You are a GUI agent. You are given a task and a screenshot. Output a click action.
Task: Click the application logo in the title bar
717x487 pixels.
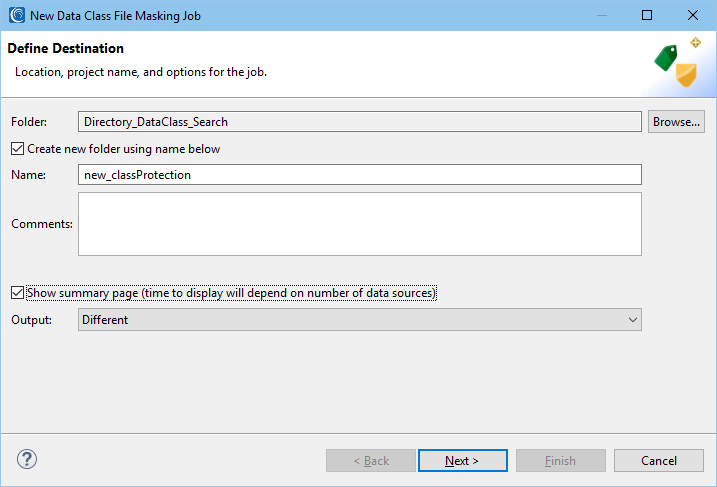pyautogui.click(x=17, y=15)
